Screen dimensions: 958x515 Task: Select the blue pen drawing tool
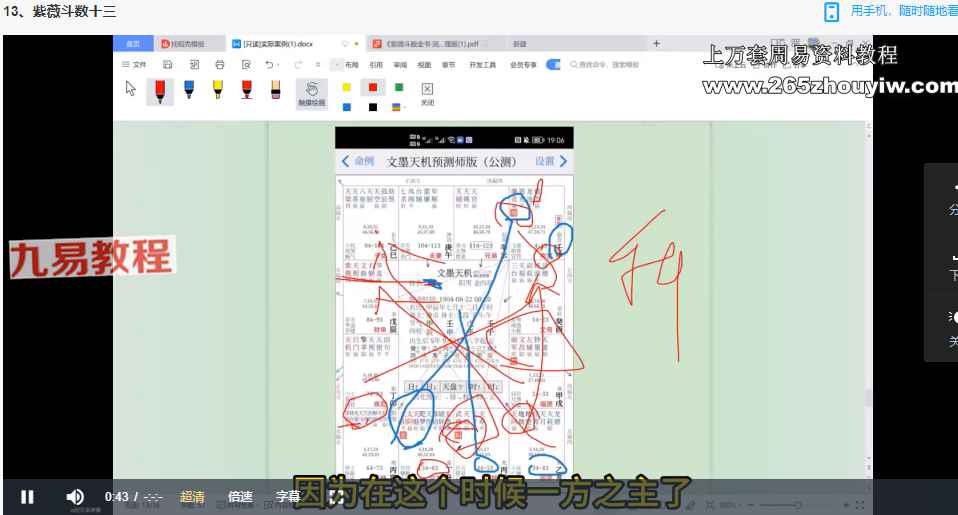click(x=188, y=90)
